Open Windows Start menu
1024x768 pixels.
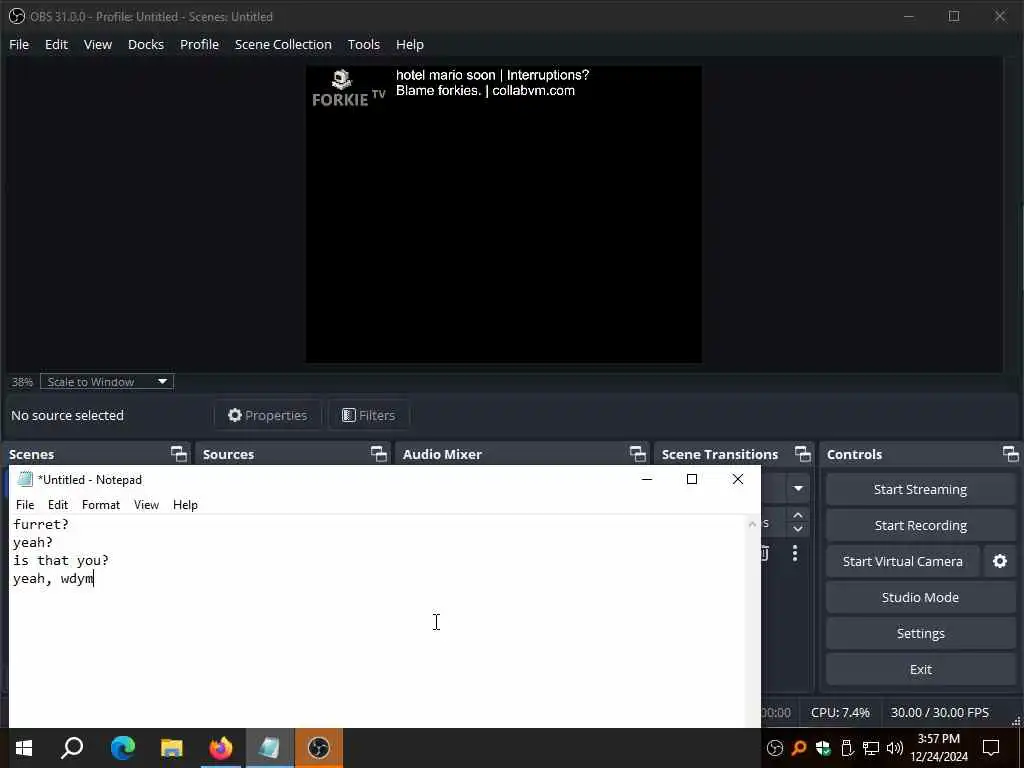pyautogui.click(x=24, y=748)
